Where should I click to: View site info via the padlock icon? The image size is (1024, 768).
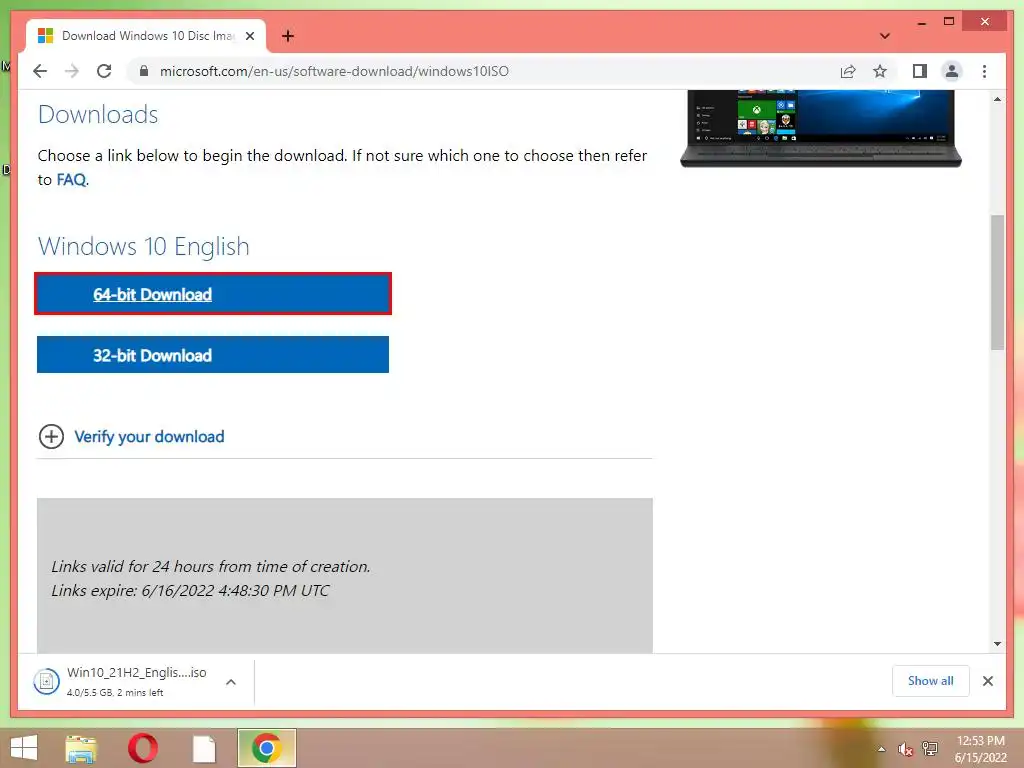pos(144,71)
